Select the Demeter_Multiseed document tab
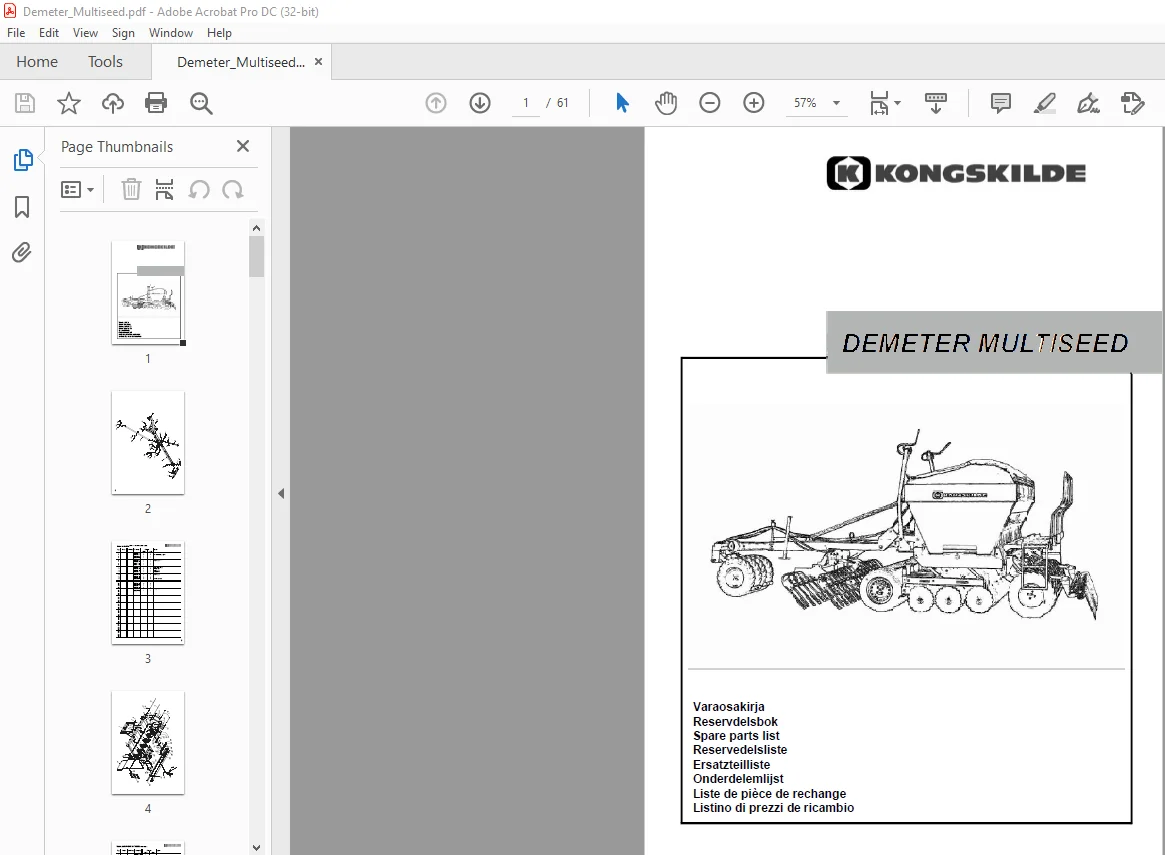 241,62
